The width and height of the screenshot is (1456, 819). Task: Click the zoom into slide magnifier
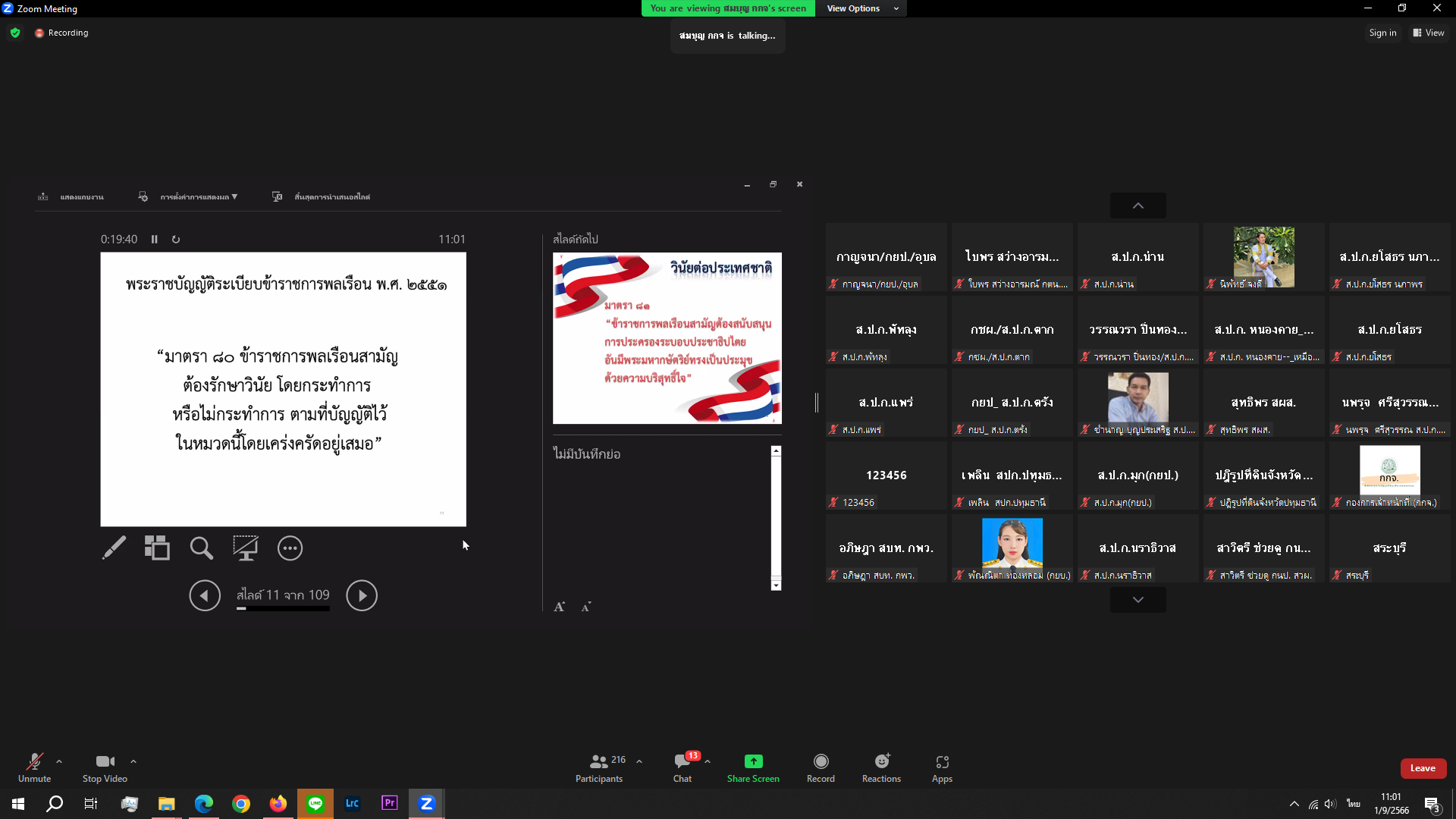point(201,548)
